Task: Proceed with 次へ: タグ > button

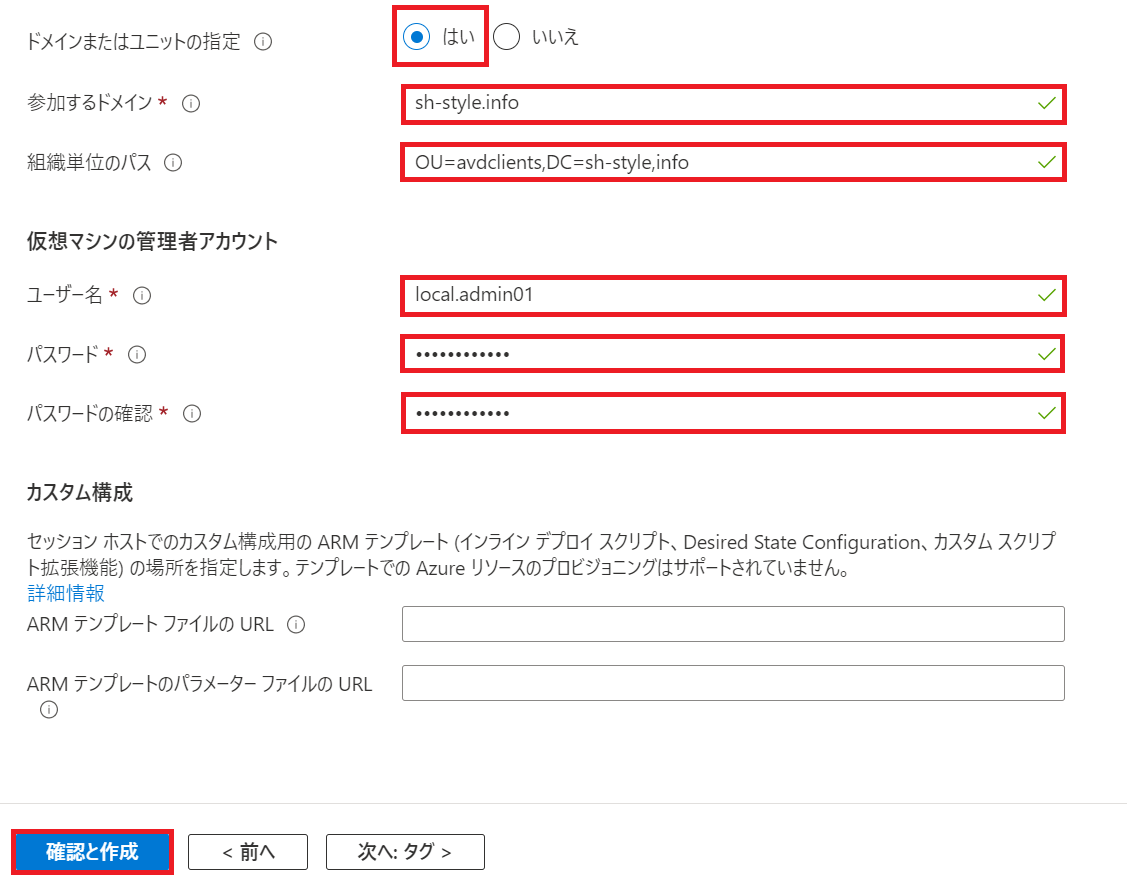Action: pos(405,852)
